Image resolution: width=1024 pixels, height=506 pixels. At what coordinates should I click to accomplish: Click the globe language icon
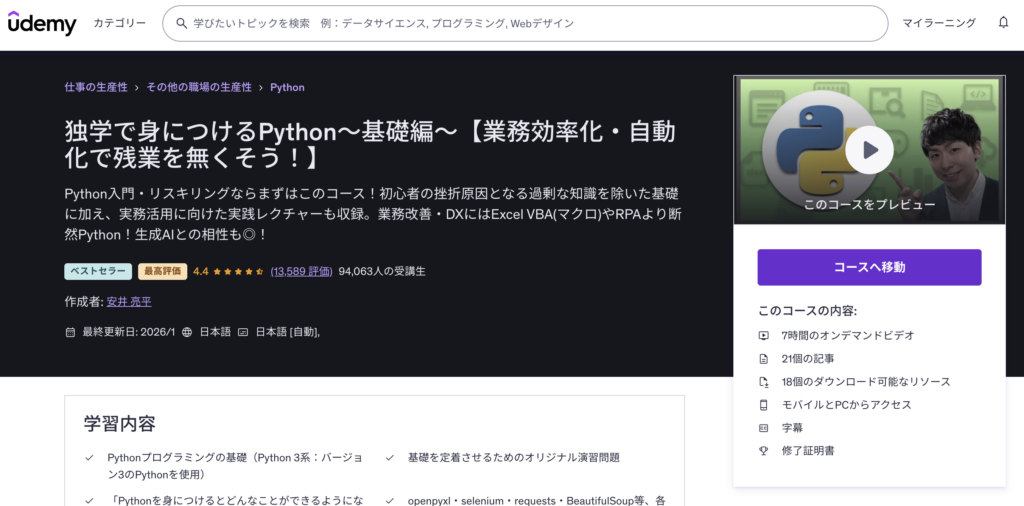pos(186,332)
